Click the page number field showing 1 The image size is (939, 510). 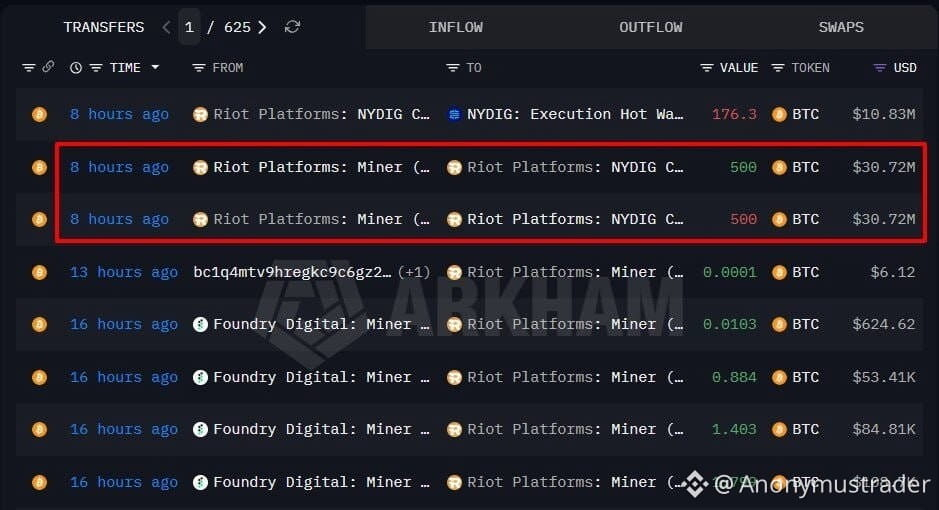[189, 27]
